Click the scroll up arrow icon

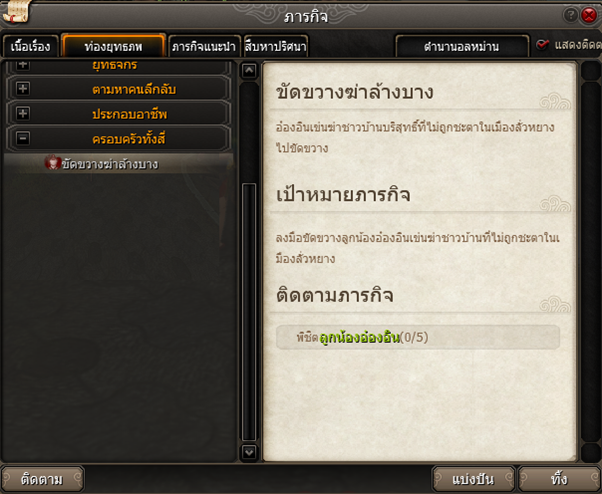pyautogui.click(x=249, y=70)
